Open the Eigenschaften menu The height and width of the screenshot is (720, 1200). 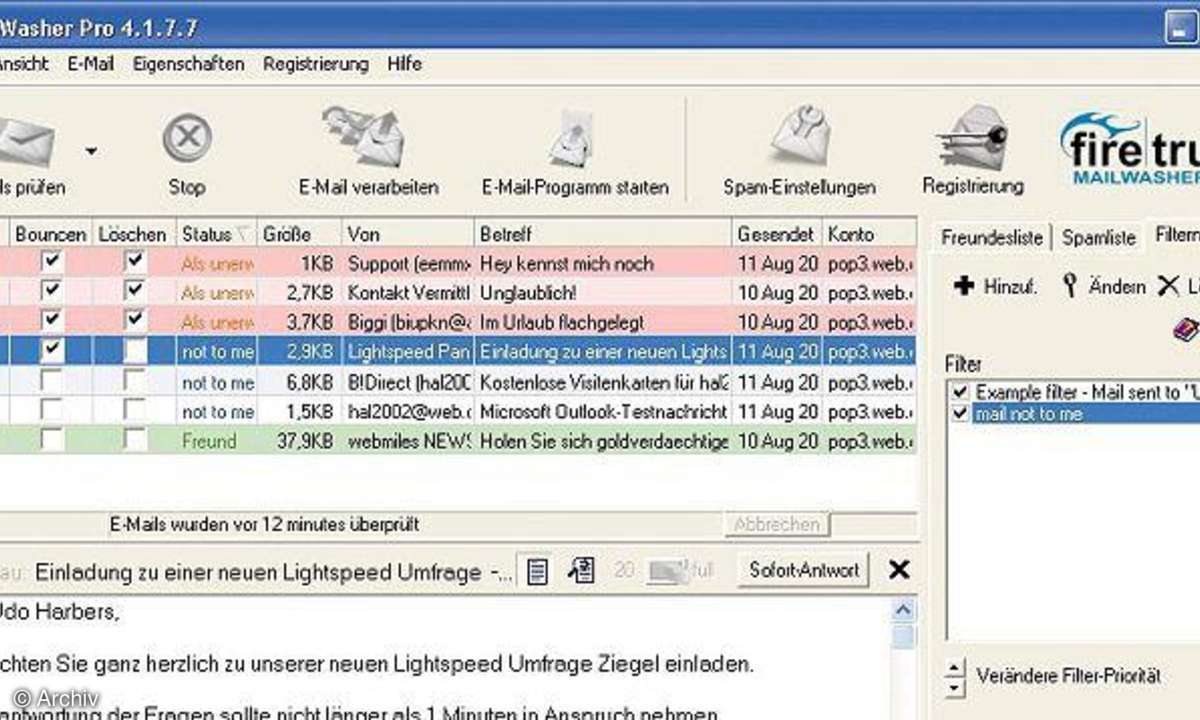[188, 63]
